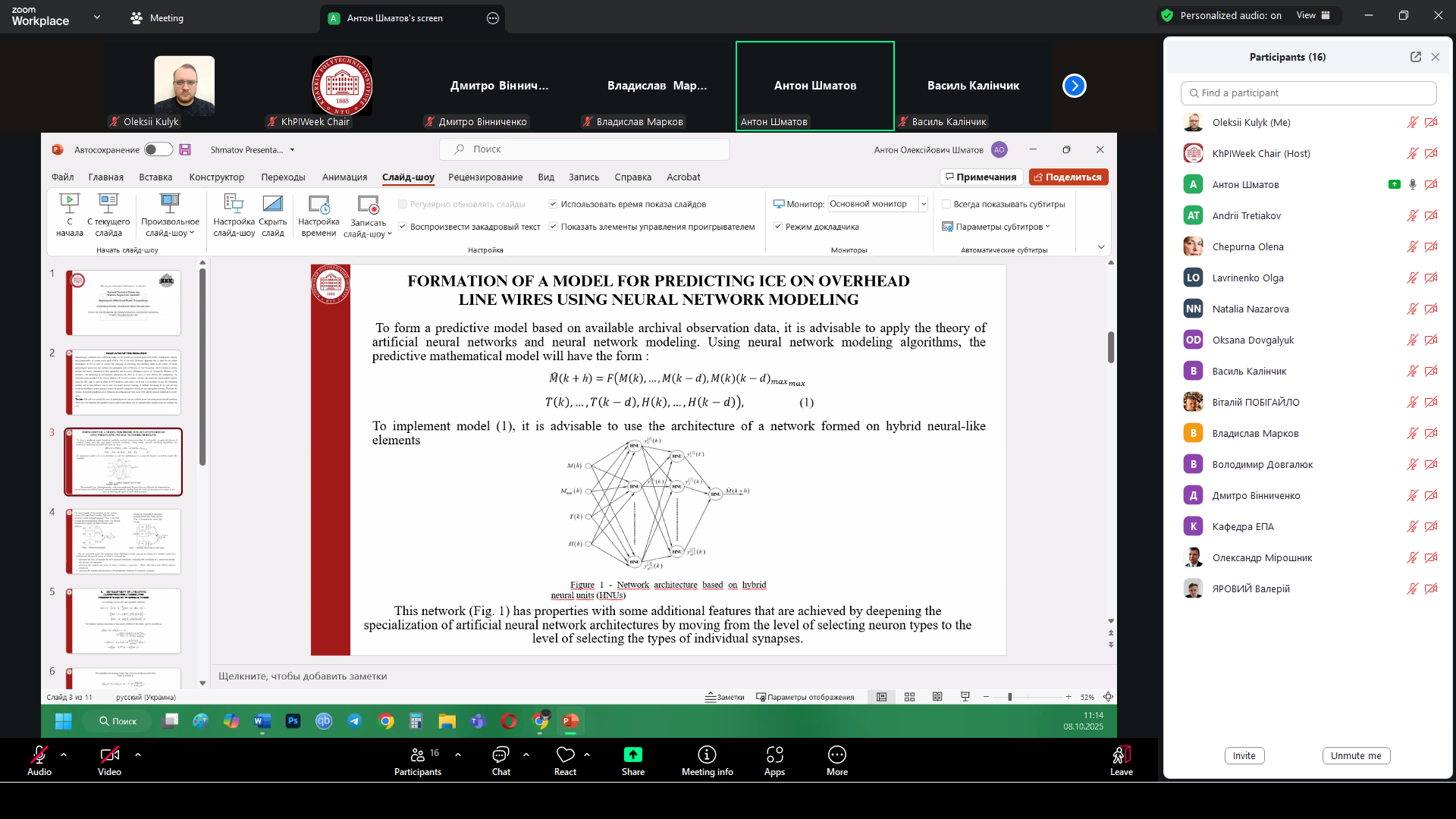Switch to the Рецензирование ribbon tab
This screenshot has width=1456, height=819.
[486, 177]
